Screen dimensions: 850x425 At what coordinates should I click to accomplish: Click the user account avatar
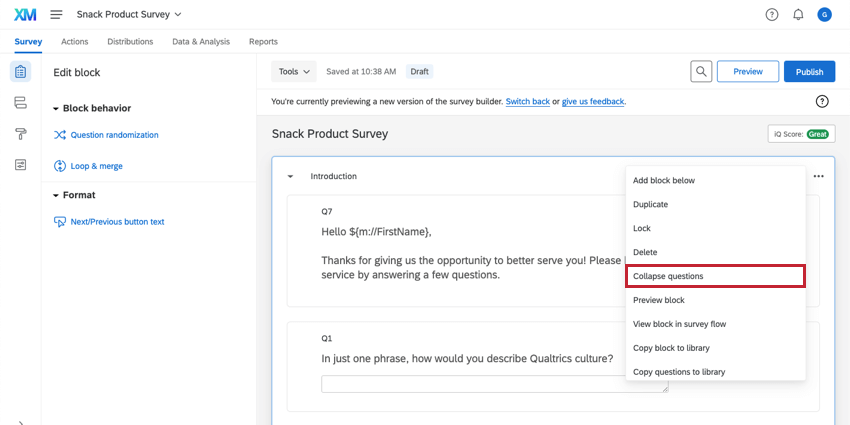tap(824, 15)
